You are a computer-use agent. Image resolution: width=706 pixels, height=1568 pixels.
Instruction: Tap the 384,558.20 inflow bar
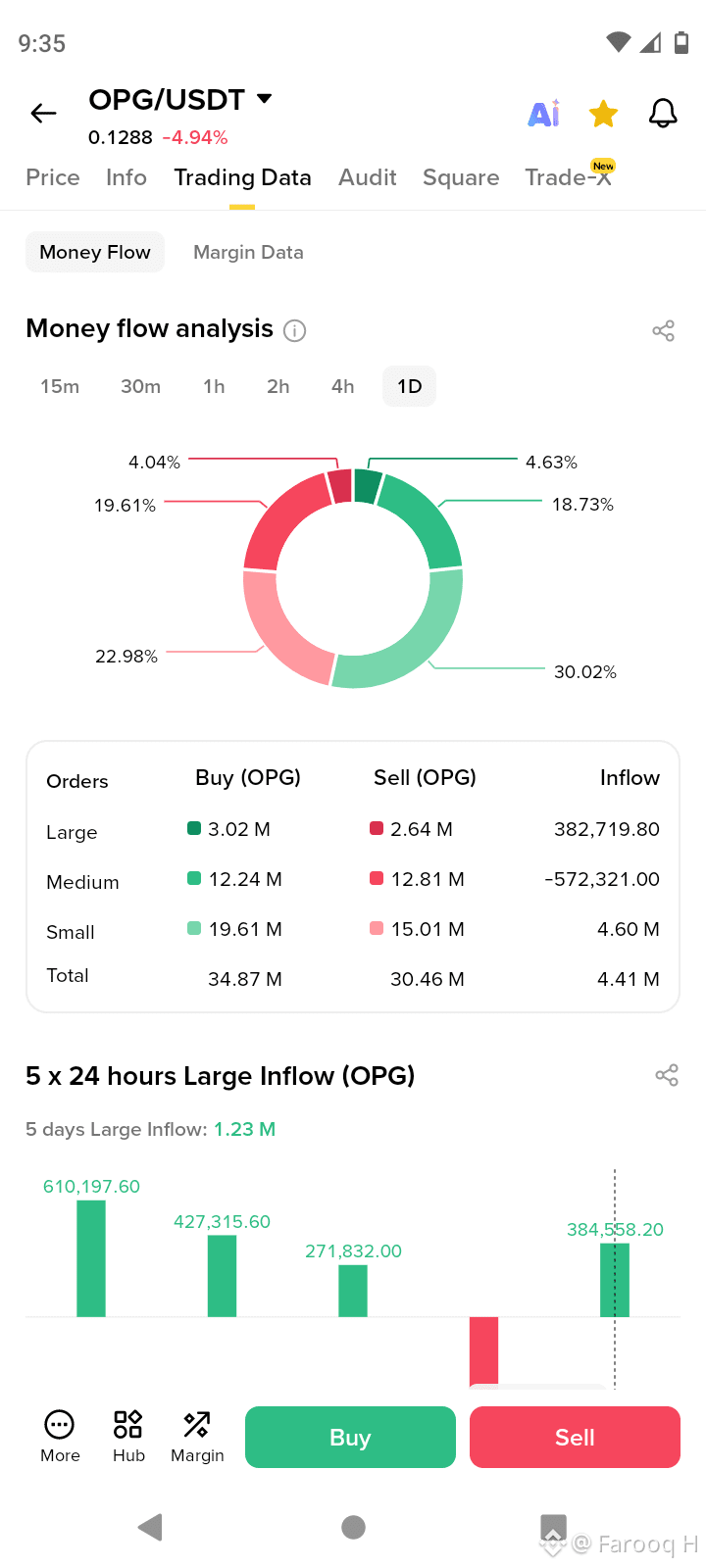click(615, 1280)
